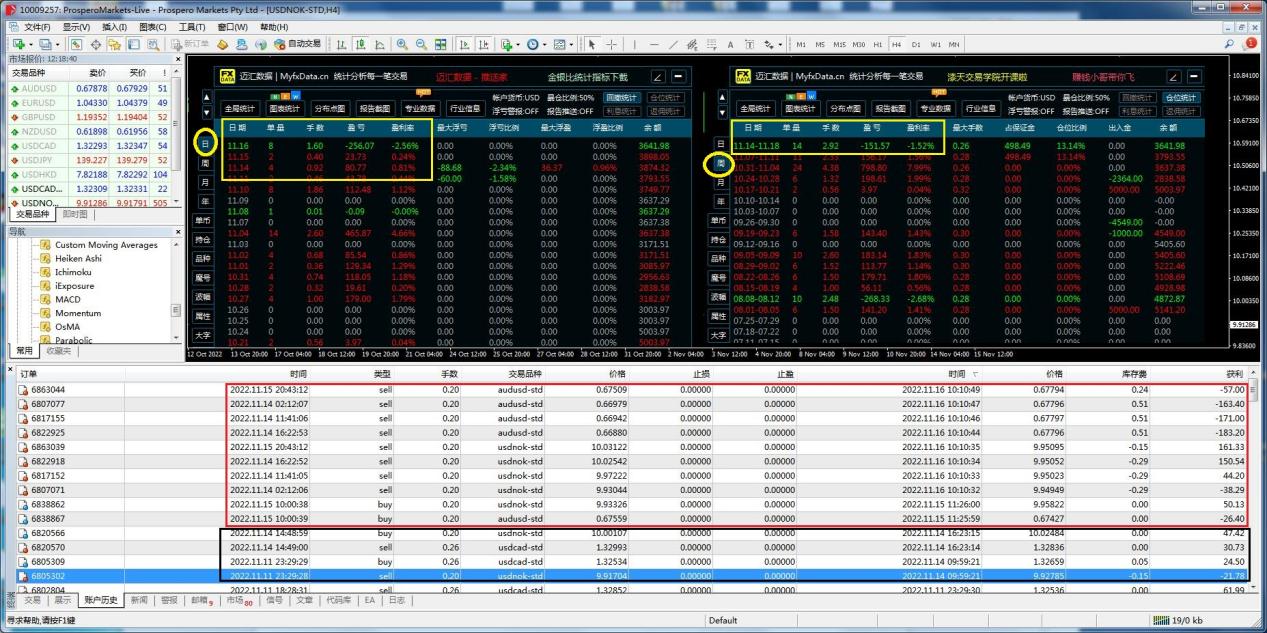Collapse the left statistics panel minus button
The image size is (1267, 633).
[x=679, y=76]
